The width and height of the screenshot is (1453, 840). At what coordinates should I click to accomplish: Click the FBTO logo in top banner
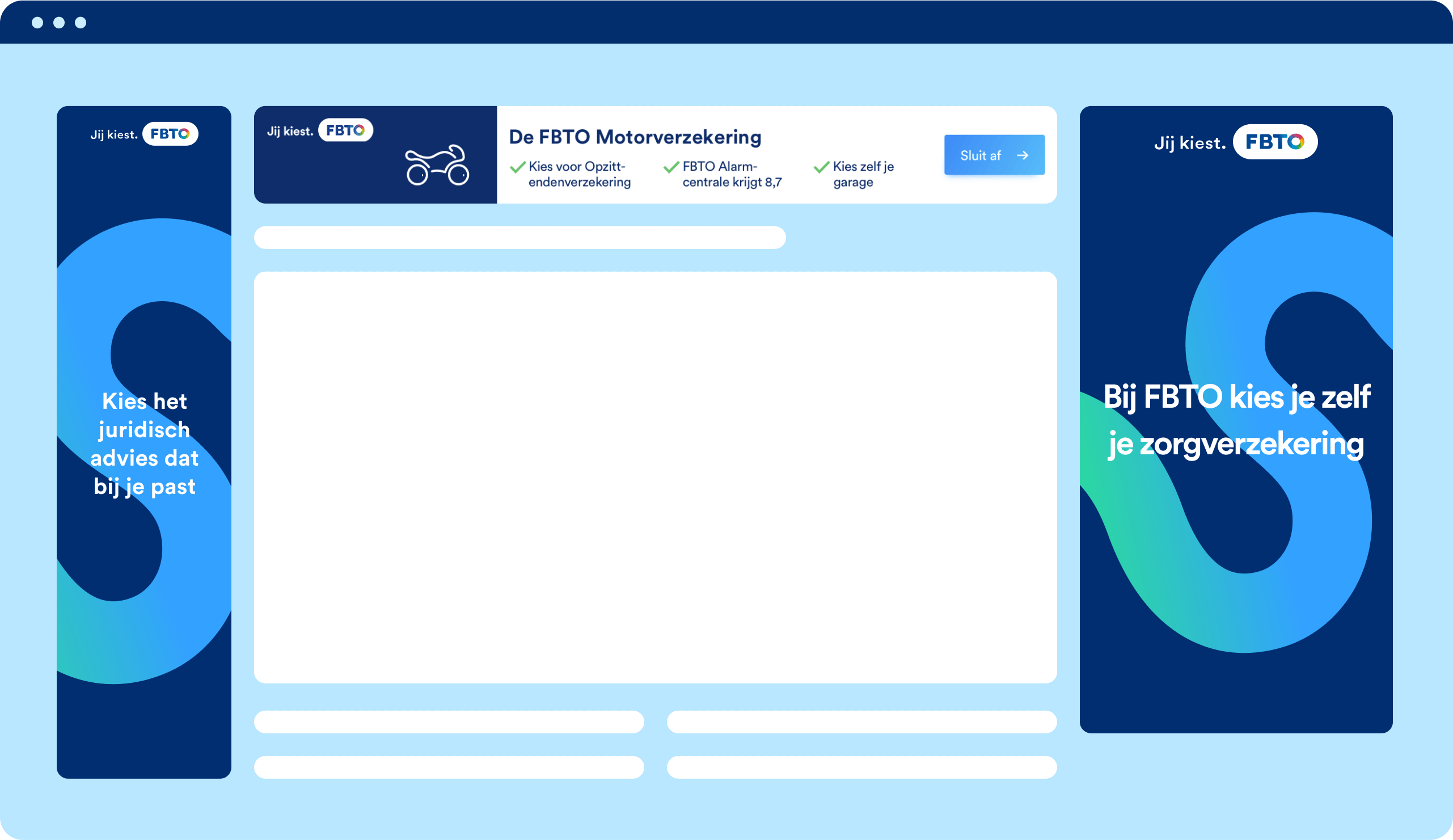point(345,130)
